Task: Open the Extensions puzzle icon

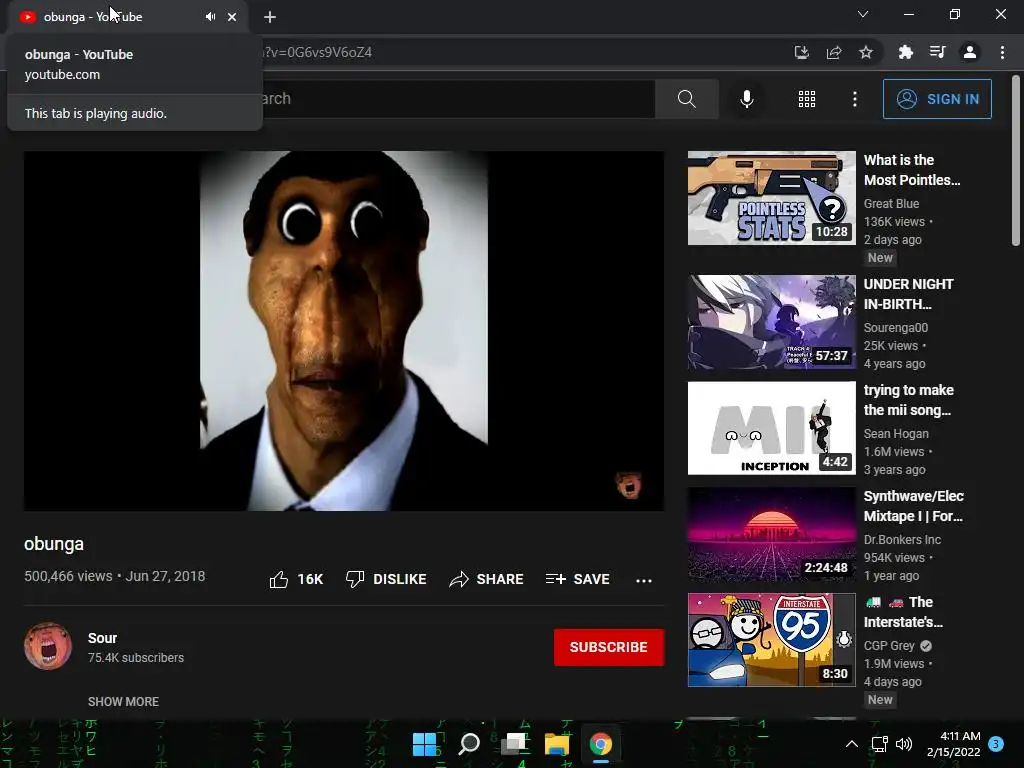Action: 905,52
